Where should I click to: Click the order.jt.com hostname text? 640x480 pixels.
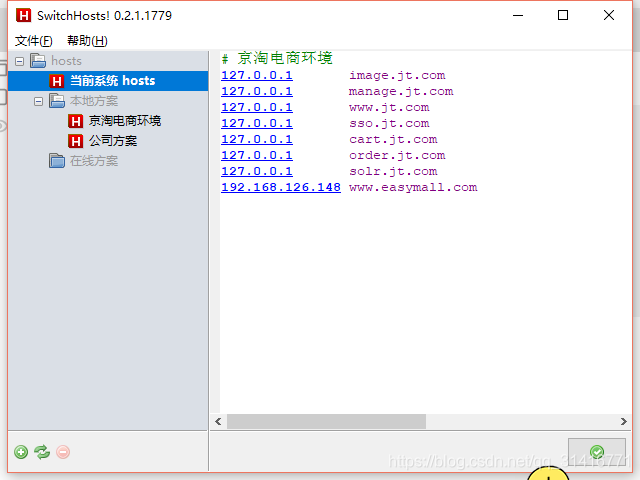397,156
